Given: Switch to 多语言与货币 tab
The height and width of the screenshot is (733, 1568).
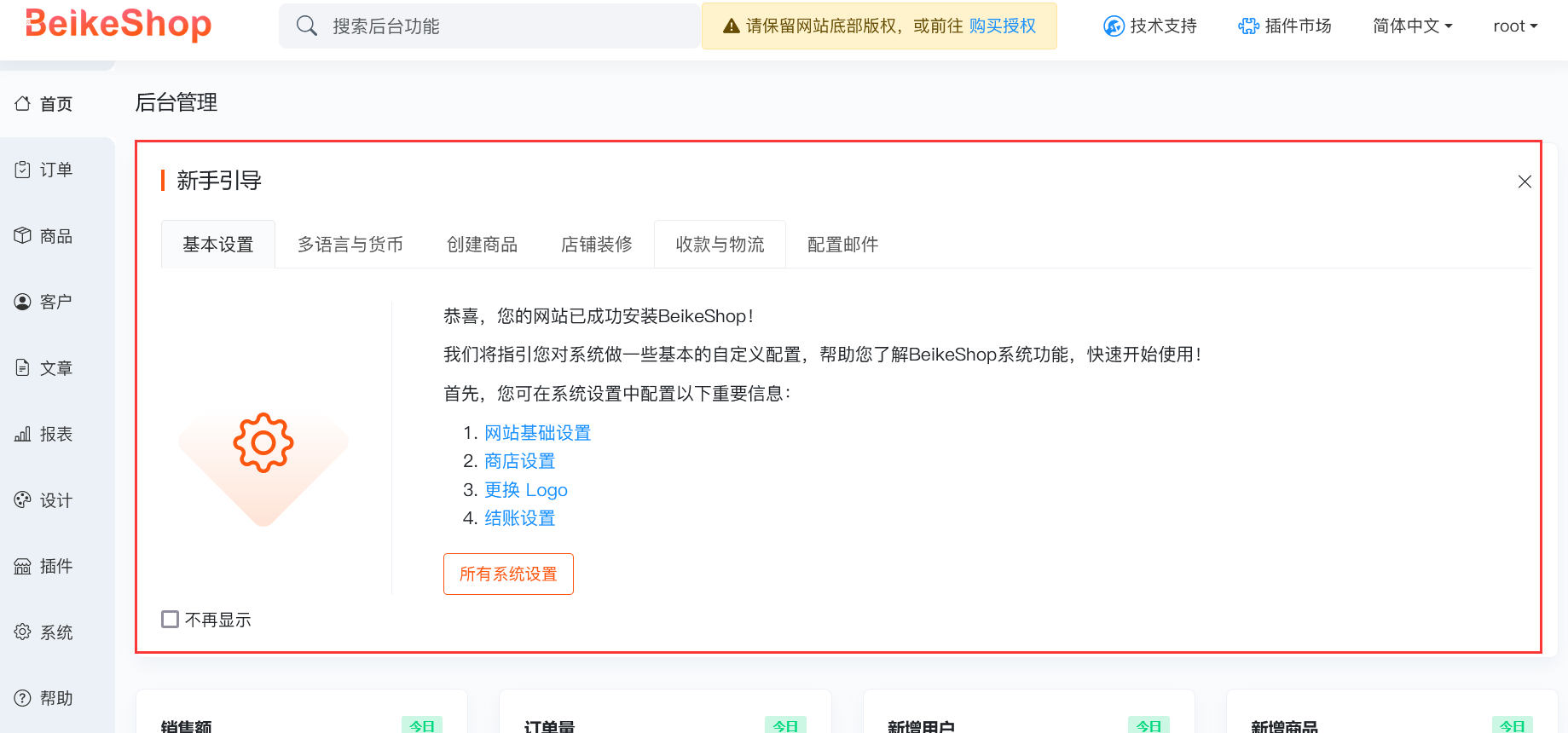Looking at the screenshot, I should coord(350,245).
